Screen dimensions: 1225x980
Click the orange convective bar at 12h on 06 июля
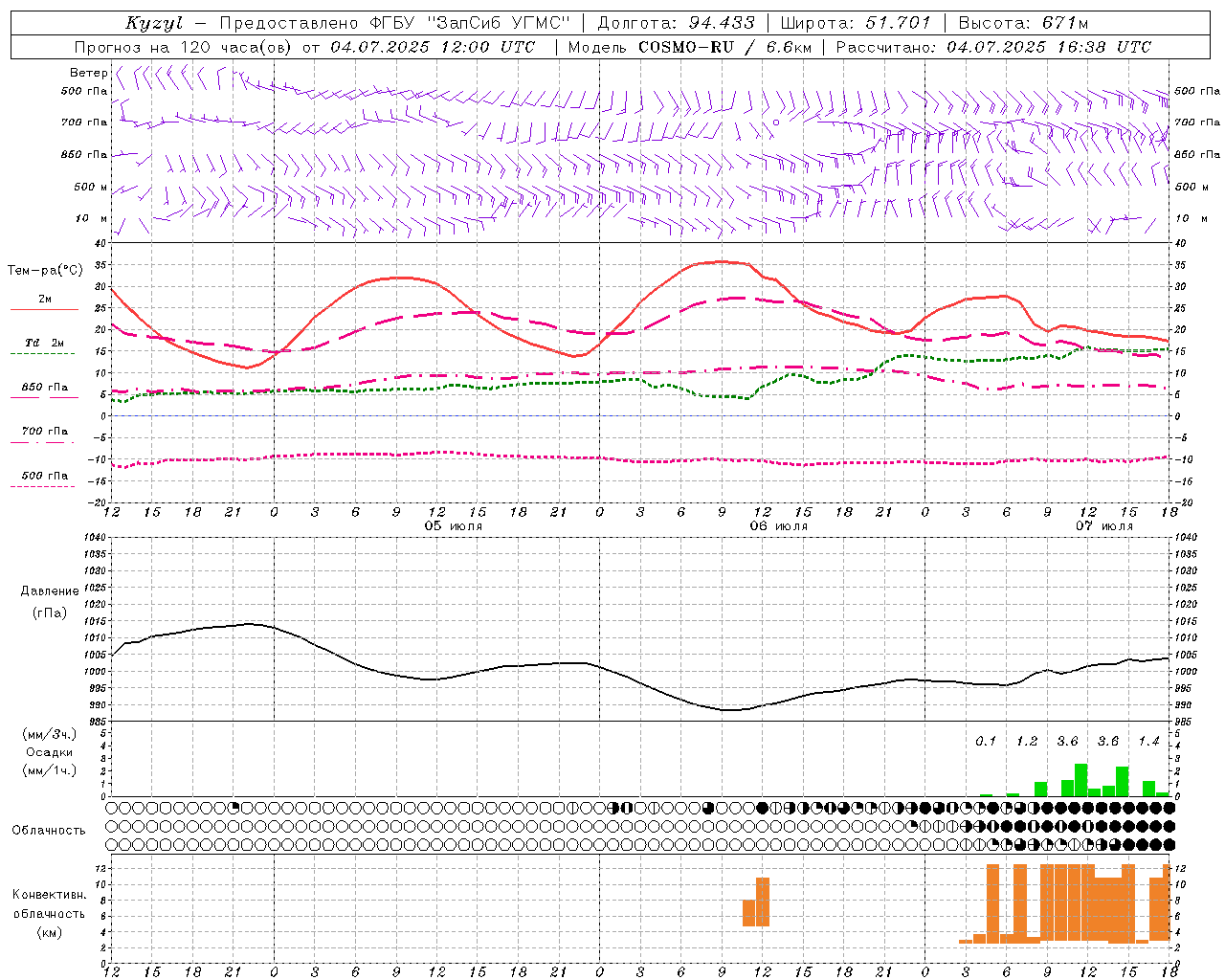763,902
